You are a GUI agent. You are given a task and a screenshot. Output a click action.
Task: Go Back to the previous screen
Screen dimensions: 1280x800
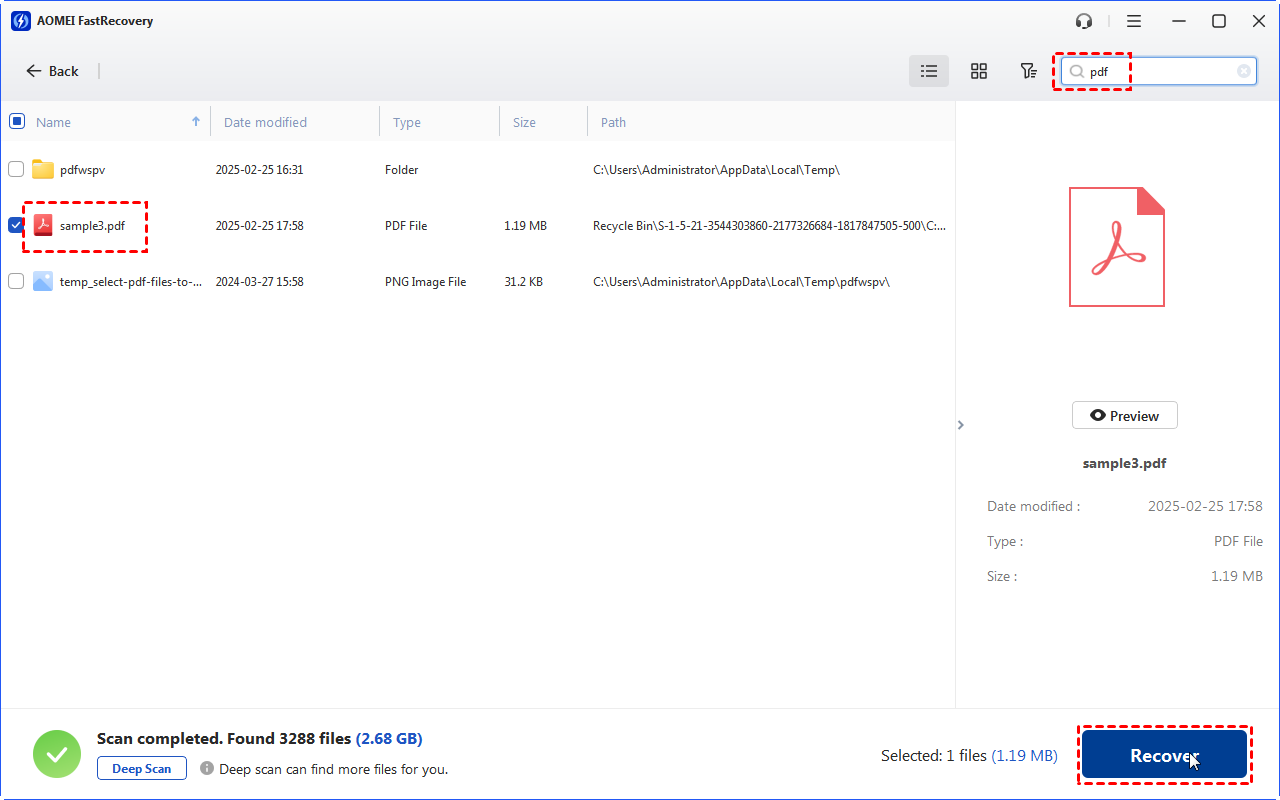pyautogui.click(x=52, y=71)
